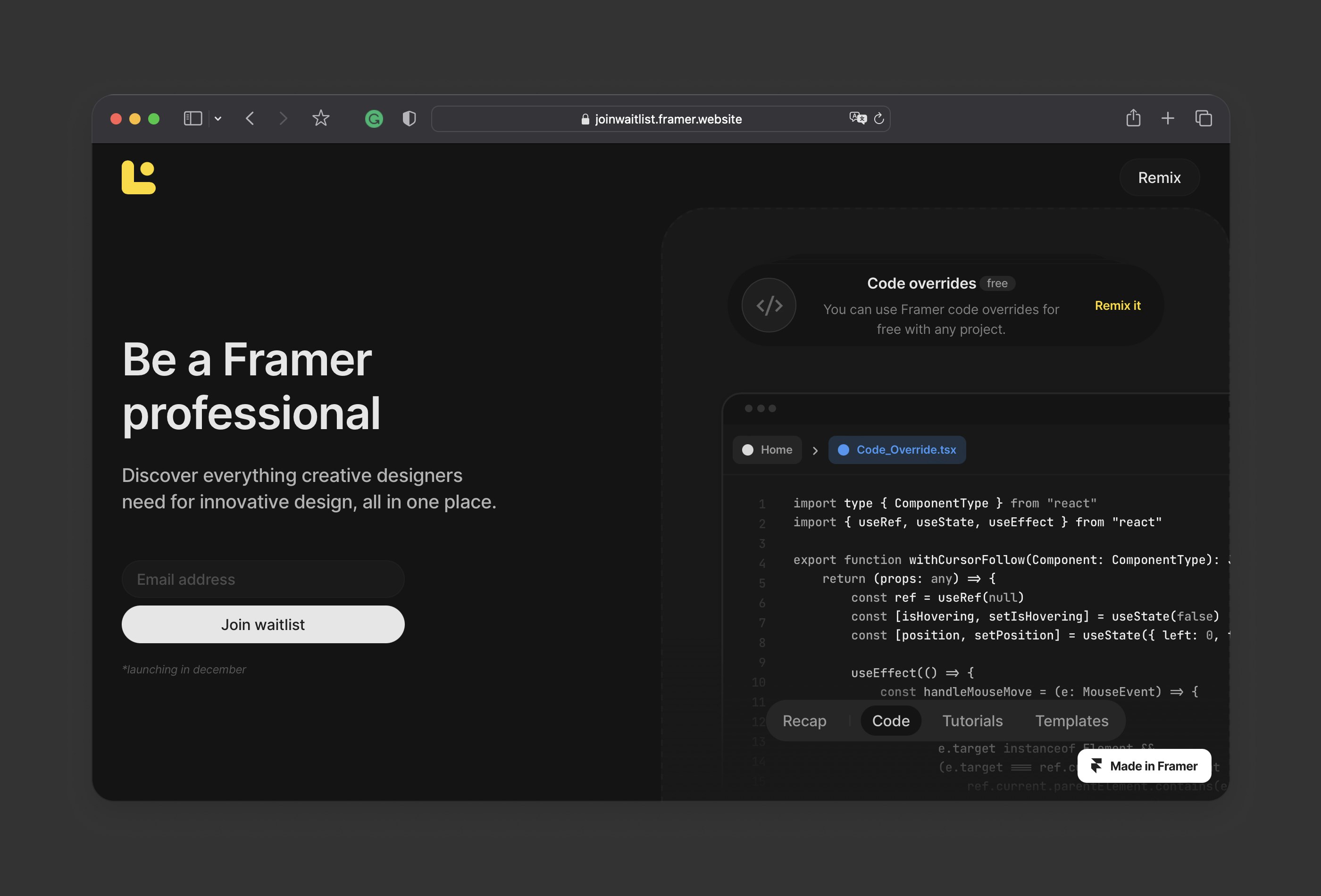Open the Share icon in the toolbar

[x=1133, y=117]
